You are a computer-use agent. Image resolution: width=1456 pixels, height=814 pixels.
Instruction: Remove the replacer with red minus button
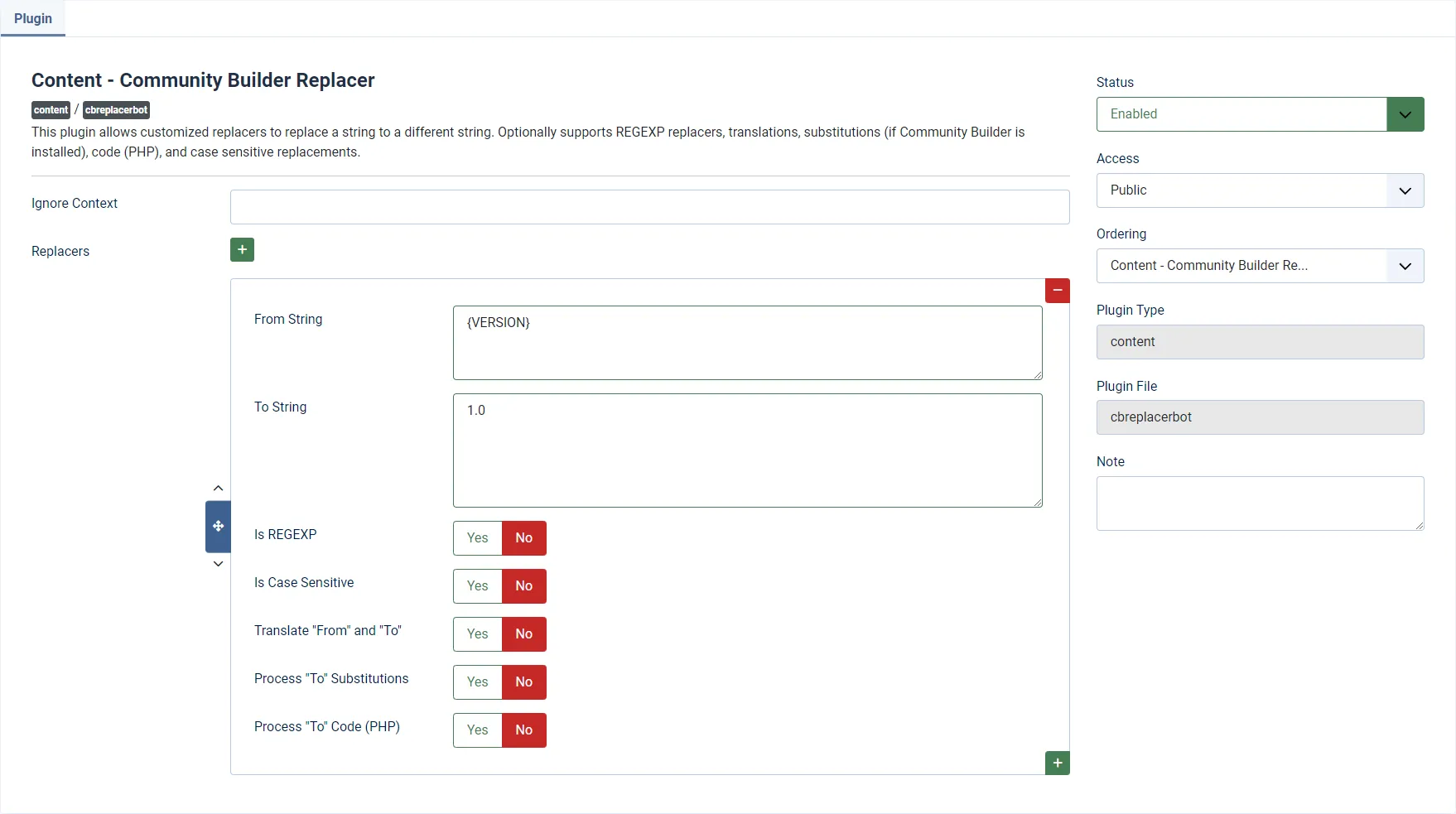(1058, 291)
